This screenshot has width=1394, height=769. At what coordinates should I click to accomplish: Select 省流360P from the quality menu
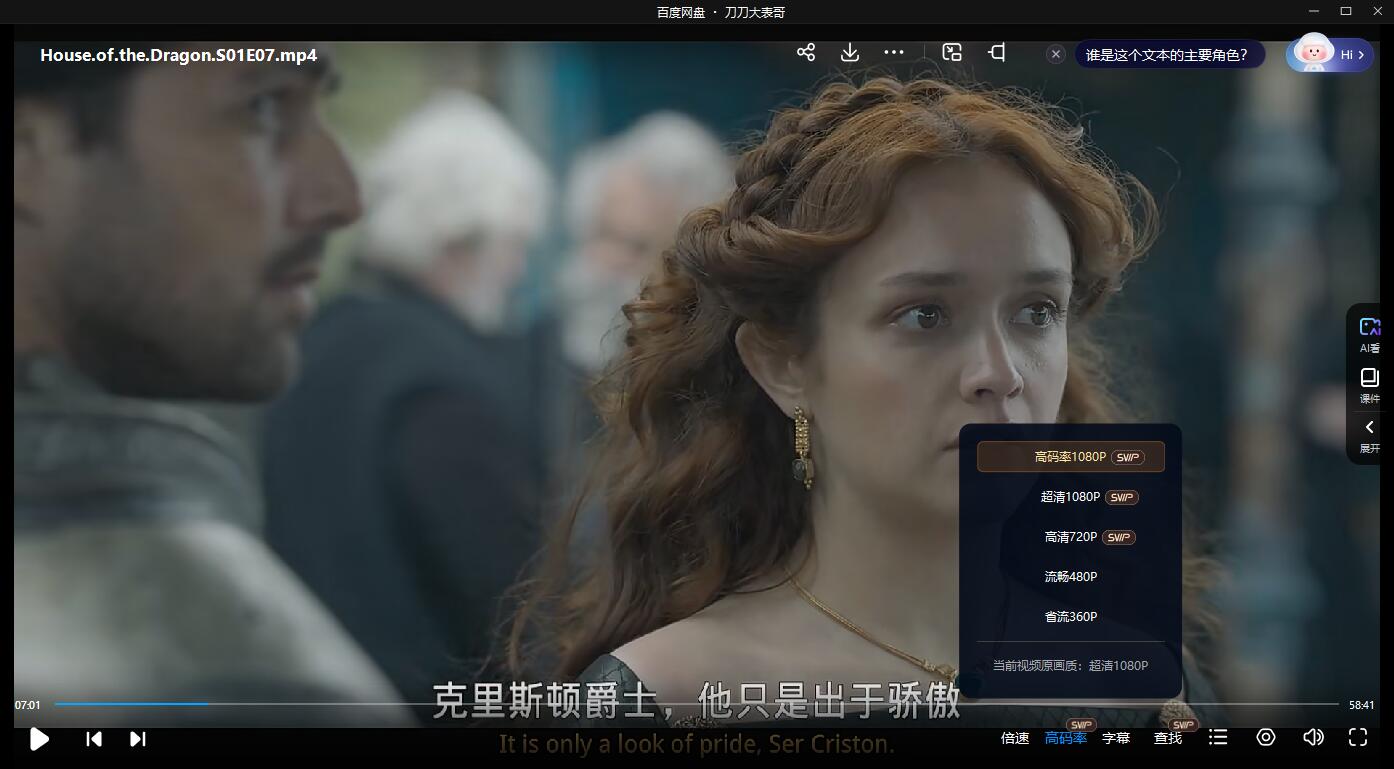(1070, 616)
